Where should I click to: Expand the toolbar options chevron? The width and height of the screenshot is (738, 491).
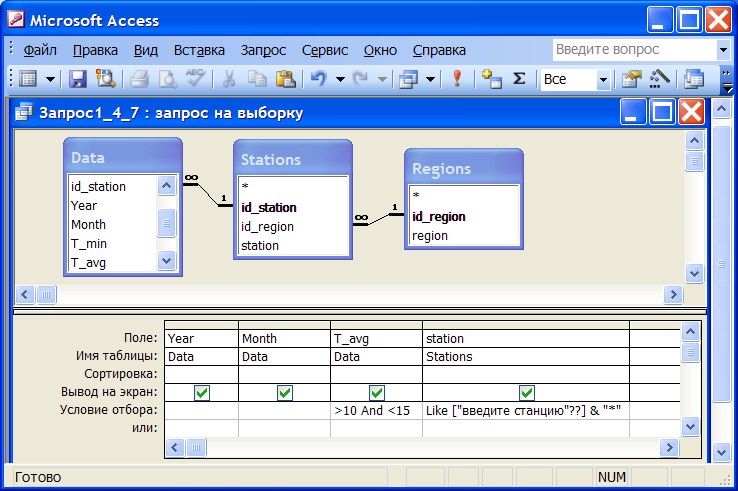click(x=727, y=80)
